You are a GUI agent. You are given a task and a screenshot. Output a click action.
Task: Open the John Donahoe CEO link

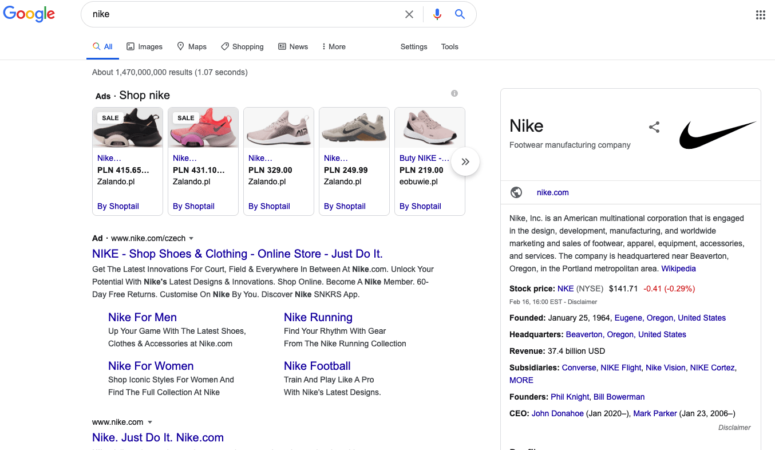tap(558, 413)
